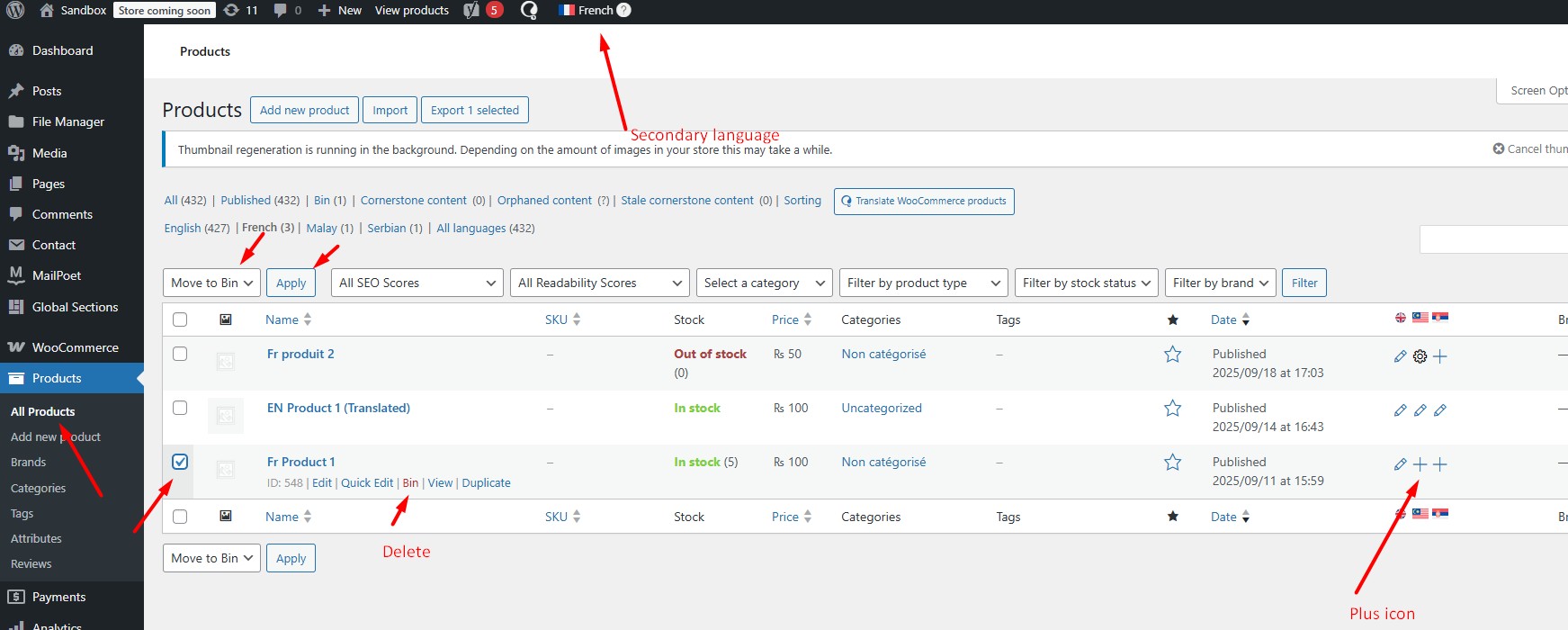Click the Add new product button
The image size is (1568, 630).
coord(304,110)
